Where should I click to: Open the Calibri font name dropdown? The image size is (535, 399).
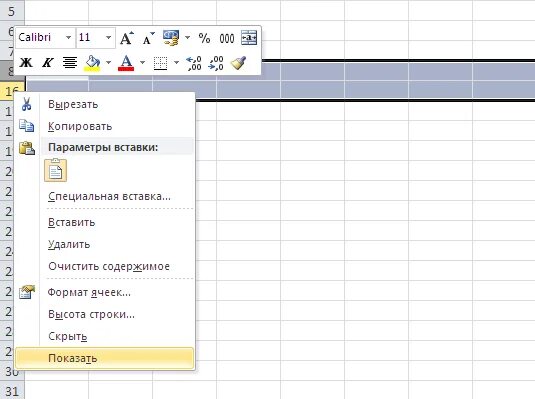(69, 37)
